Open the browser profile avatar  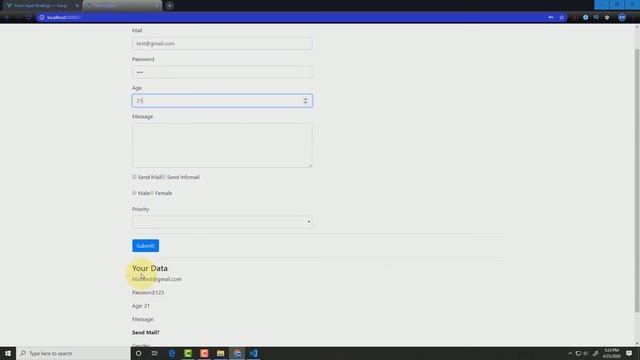622,18
